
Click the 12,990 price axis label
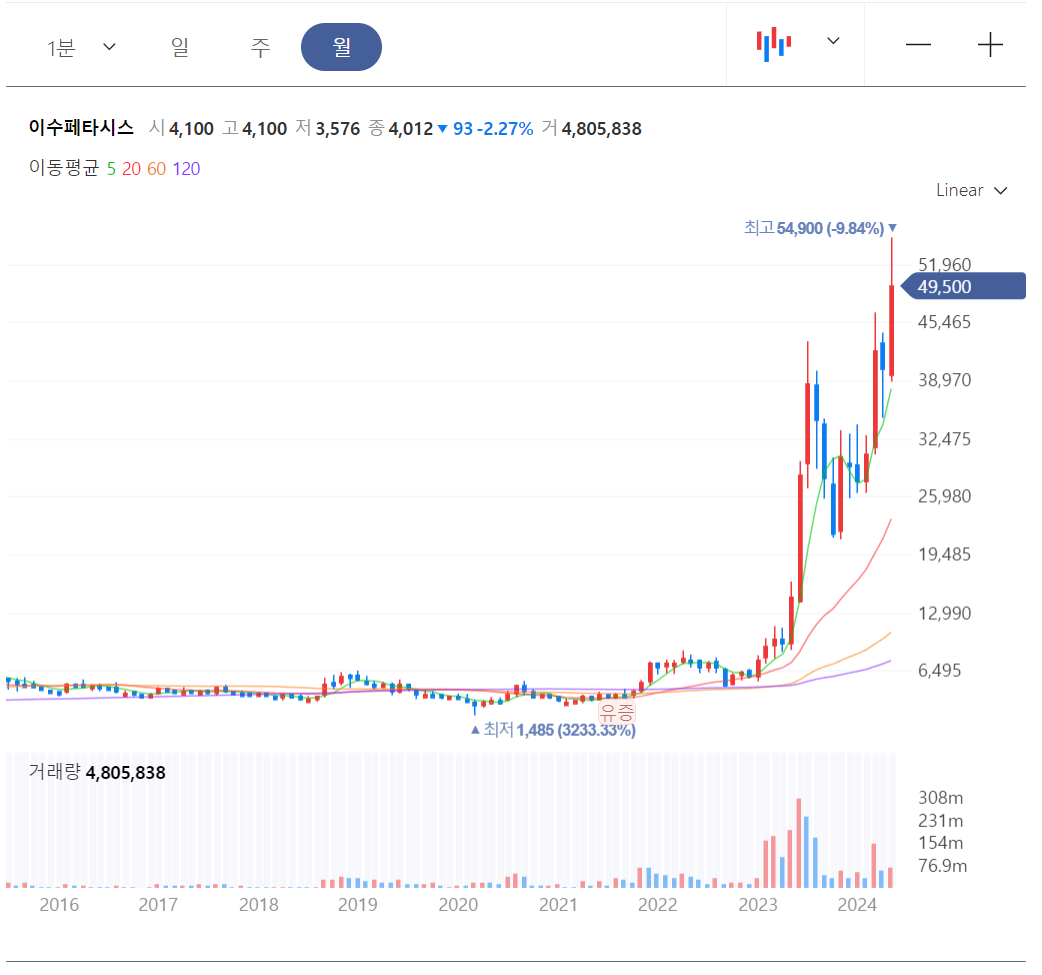944,613
